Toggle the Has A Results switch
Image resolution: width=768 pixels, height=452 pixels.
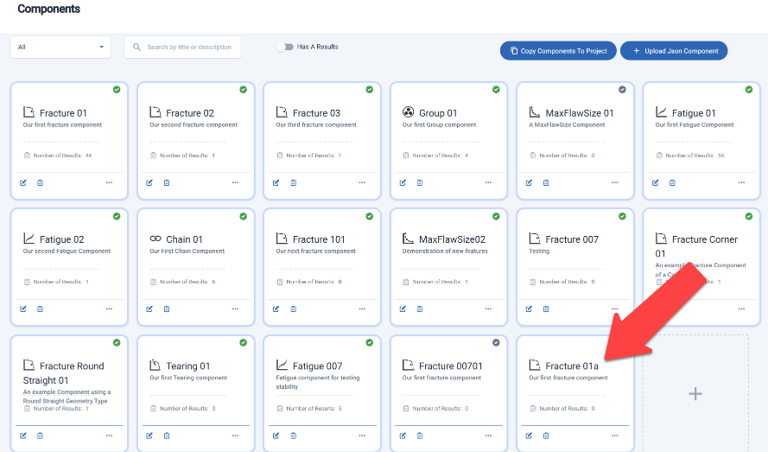286,47
